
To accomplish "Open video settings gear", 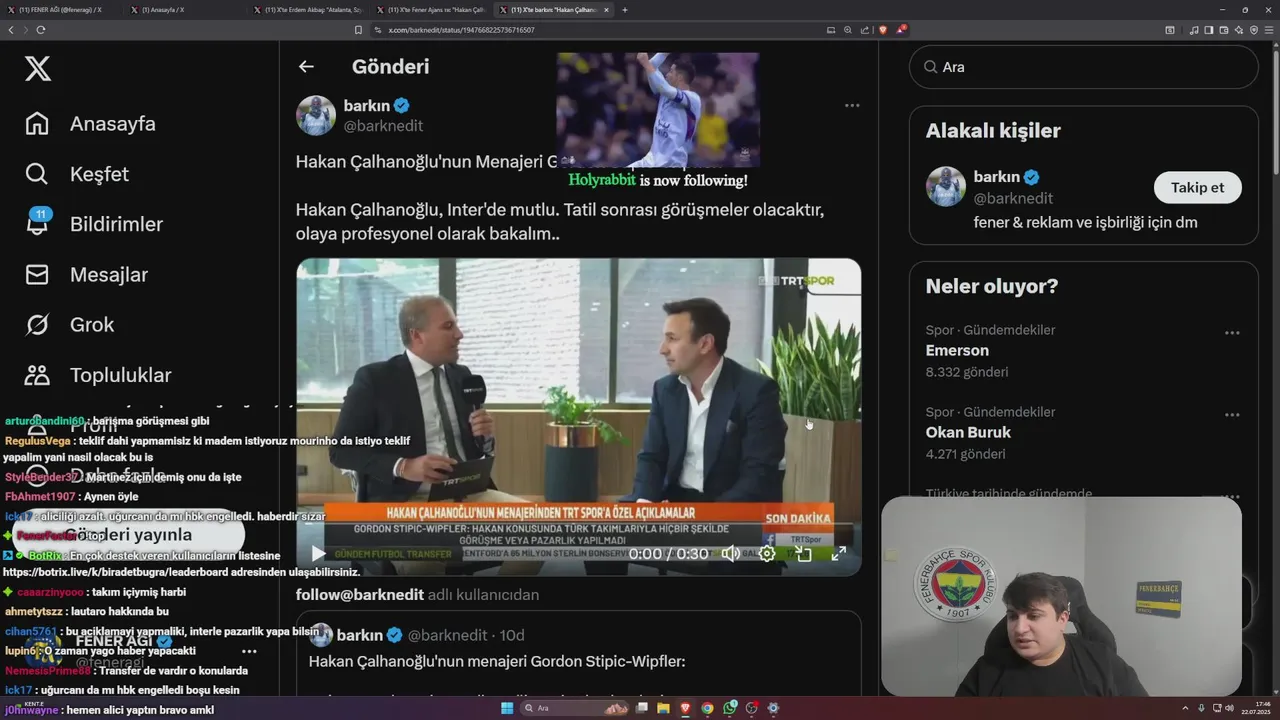I will 767,553.
